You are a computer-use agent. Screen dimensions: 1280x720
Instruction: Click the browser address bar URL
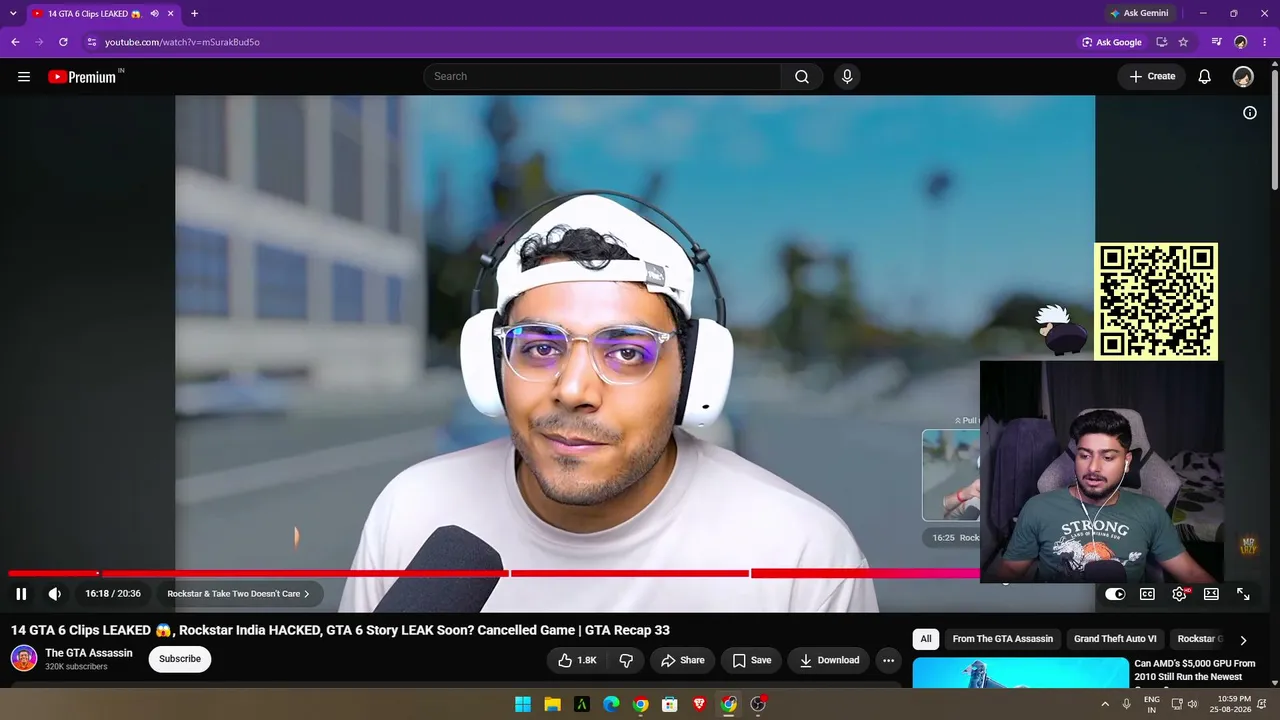pos(182,42)
